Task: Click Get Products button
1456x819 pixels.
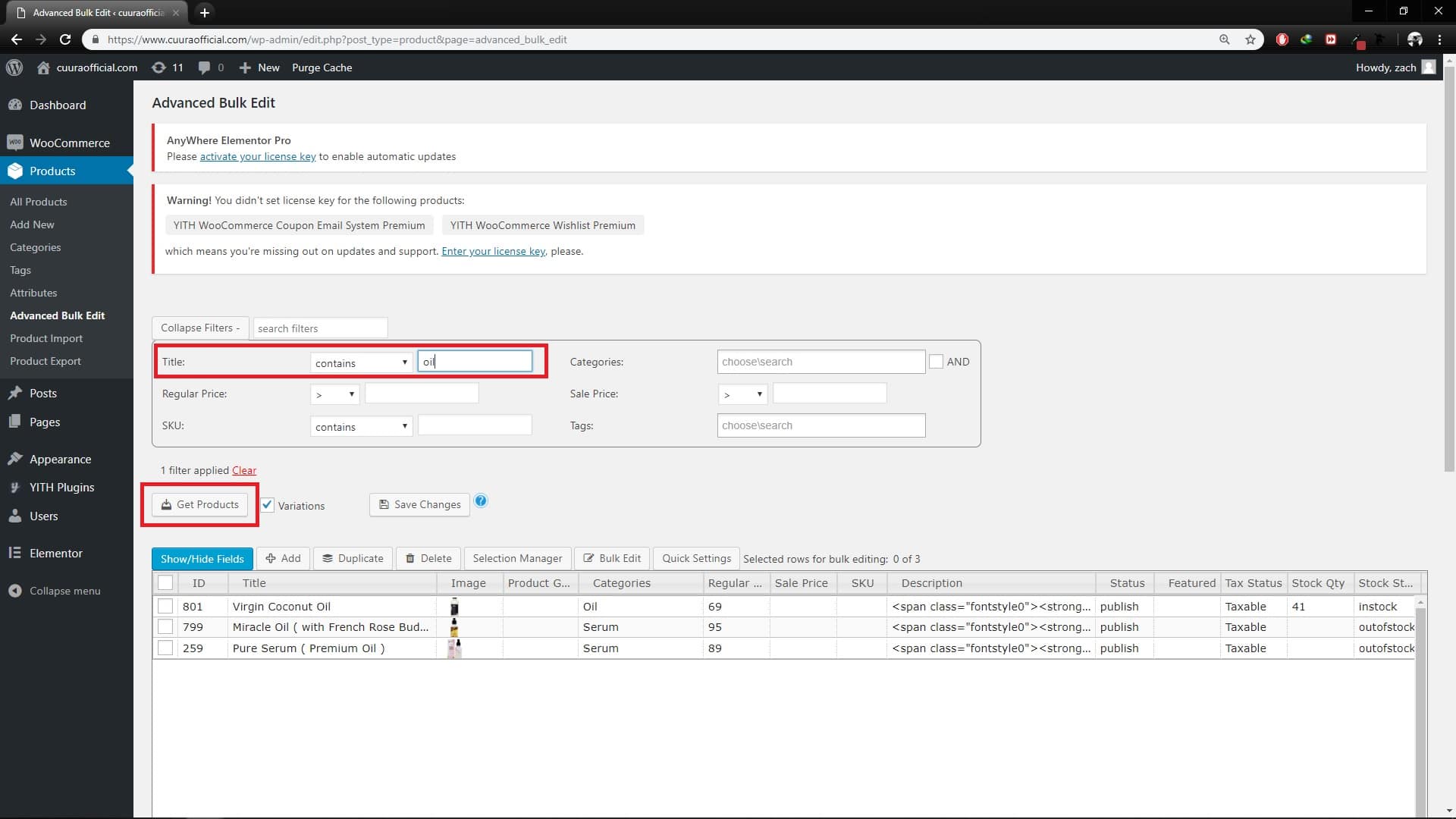Action: (200, 504)
